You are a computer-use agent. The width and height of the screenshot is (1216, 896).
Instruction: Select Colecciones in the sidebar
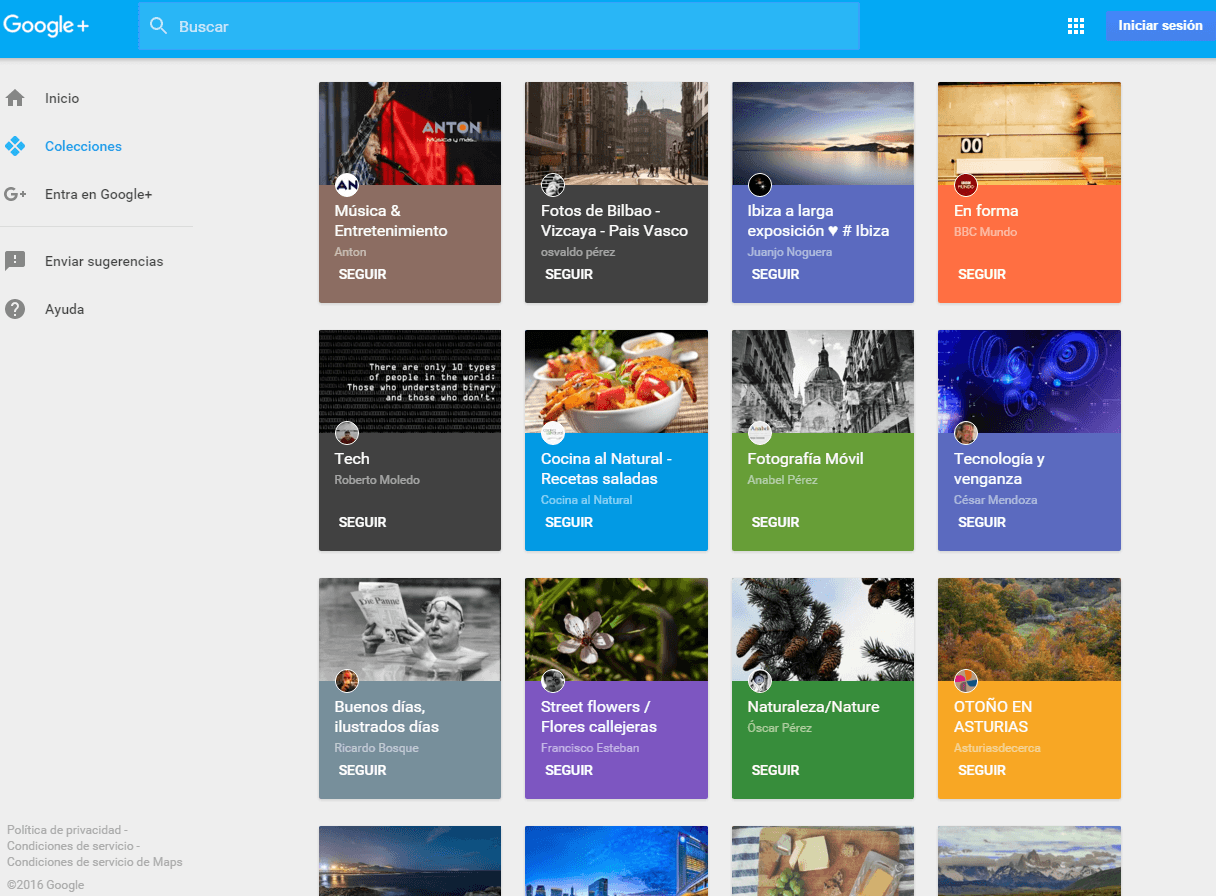[x=83, y=146]
